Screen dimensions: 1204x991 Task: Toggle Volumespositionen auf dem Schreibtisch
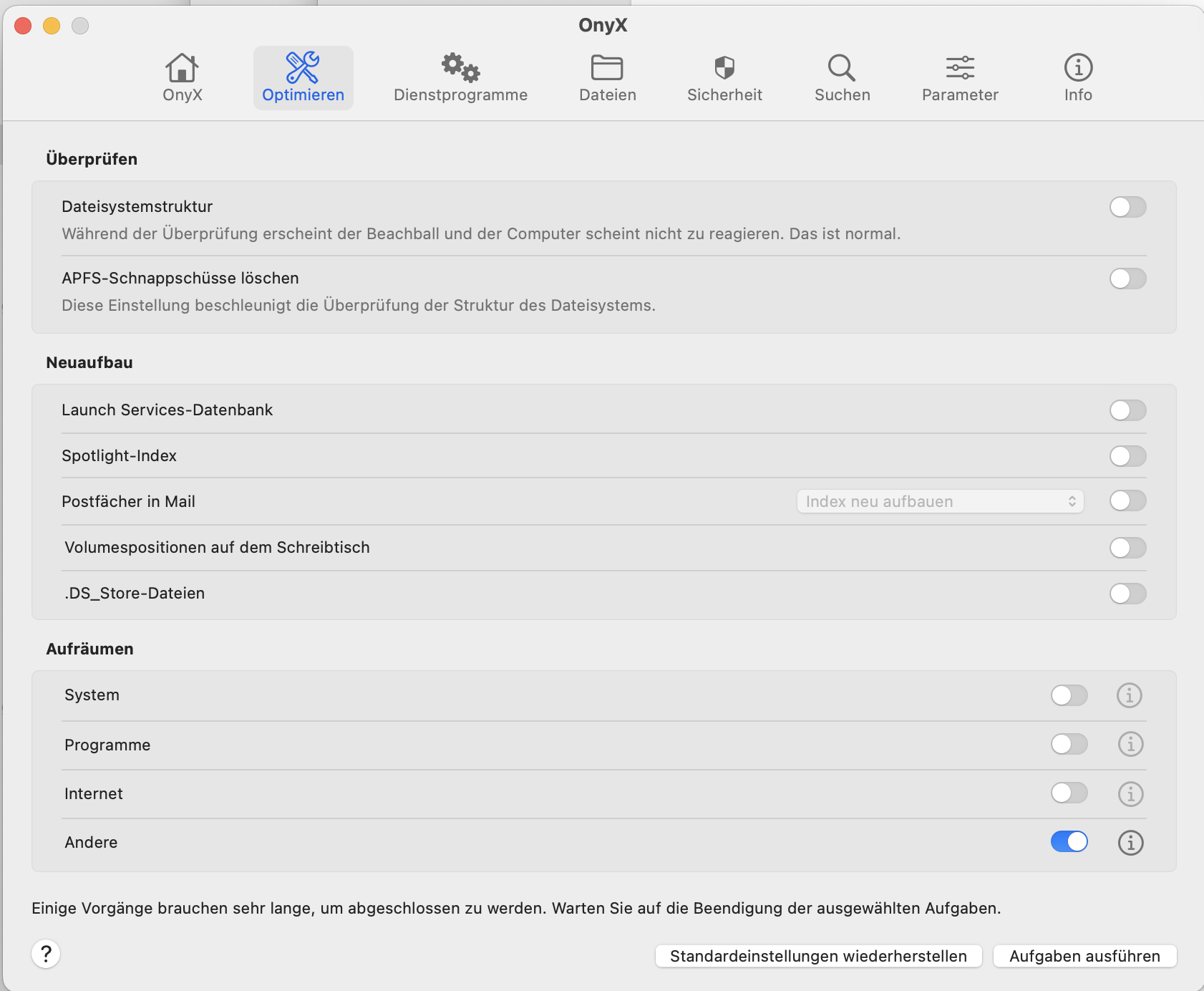click(1128, 548)
